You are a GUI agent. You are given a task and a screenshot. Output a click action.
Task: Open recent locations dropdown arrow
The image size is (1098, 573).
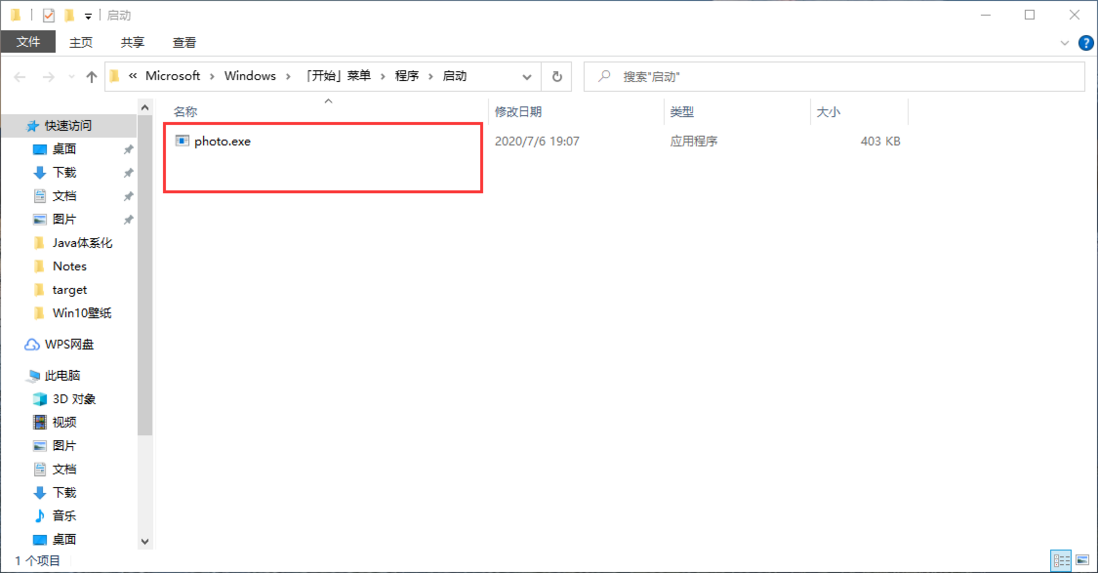[x=71, y=77]
